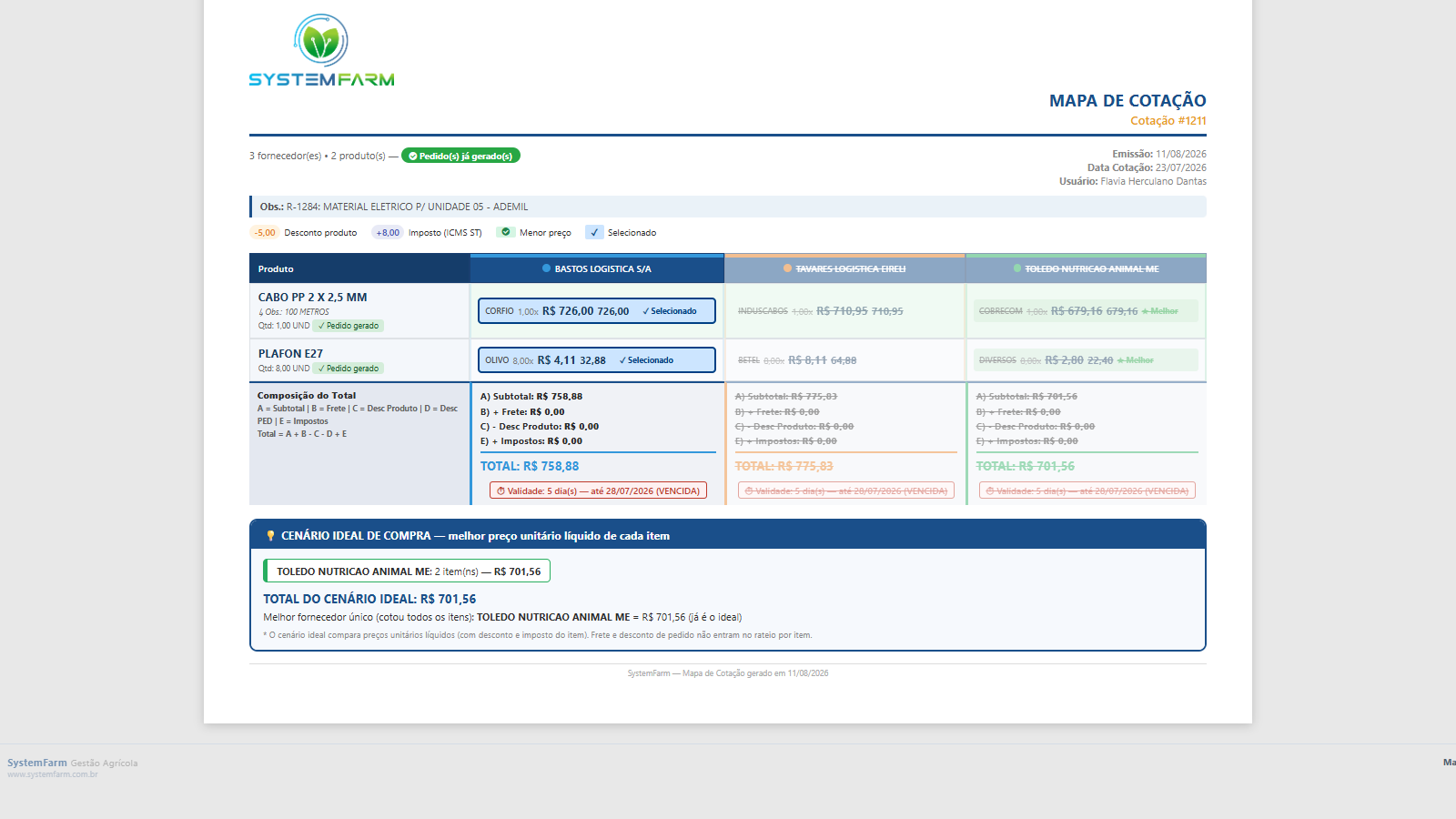Select the TAVARES LOGISTICA EIRELI column header

(x=845, y=268)
